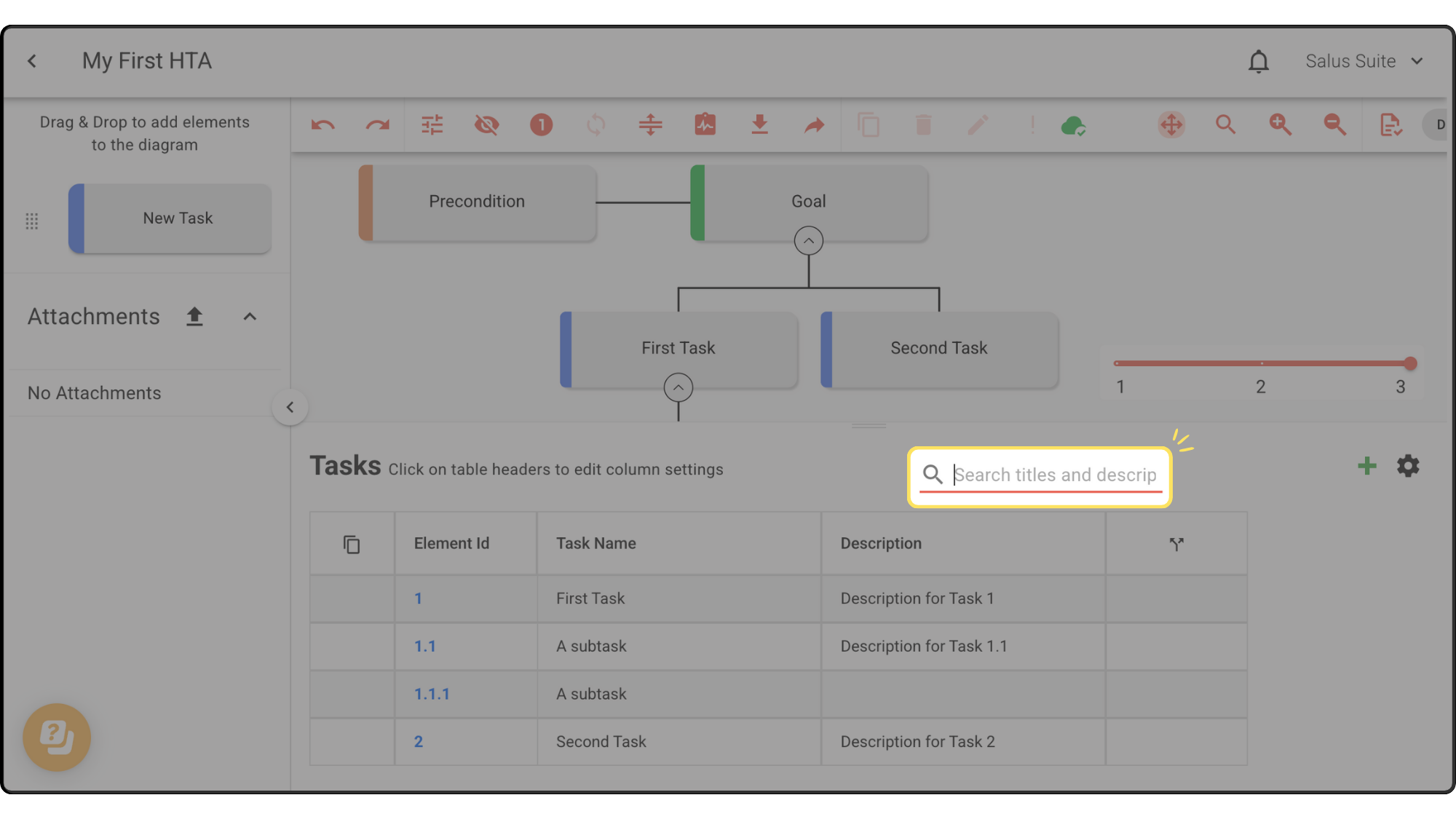The height and width of the screenshot is (819, 1456).
Task: Collapse the Goal node children
Action: click(x=808, y=241)
